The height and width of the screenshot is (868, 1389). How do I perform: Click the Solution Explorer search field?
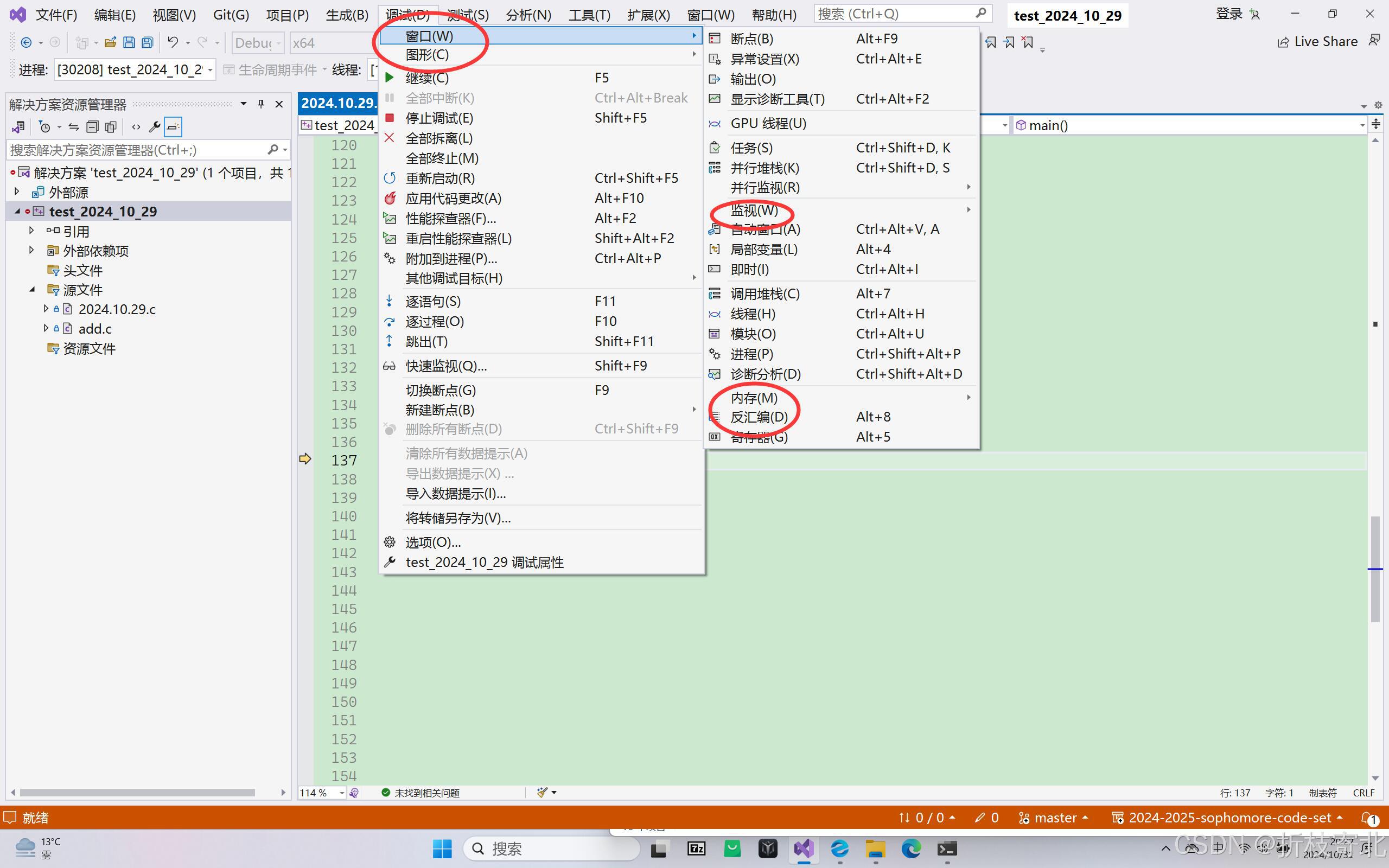tap(148, 150)
